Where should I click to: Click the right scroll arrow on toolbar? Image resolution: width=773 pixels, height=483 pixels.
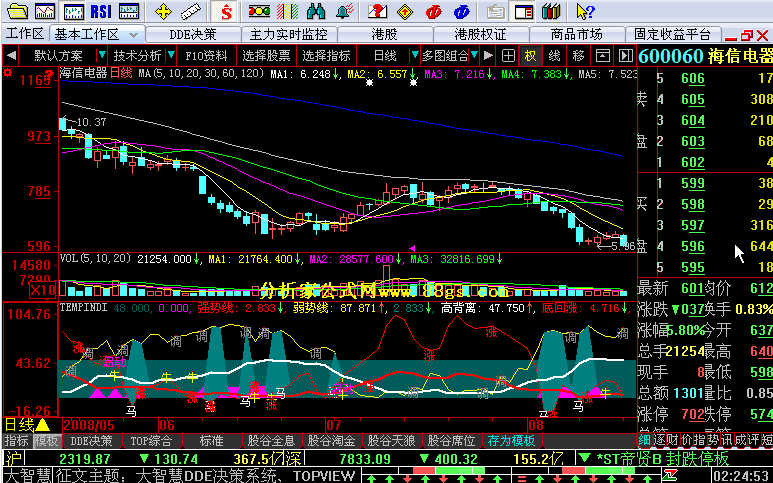pos(488,55)
